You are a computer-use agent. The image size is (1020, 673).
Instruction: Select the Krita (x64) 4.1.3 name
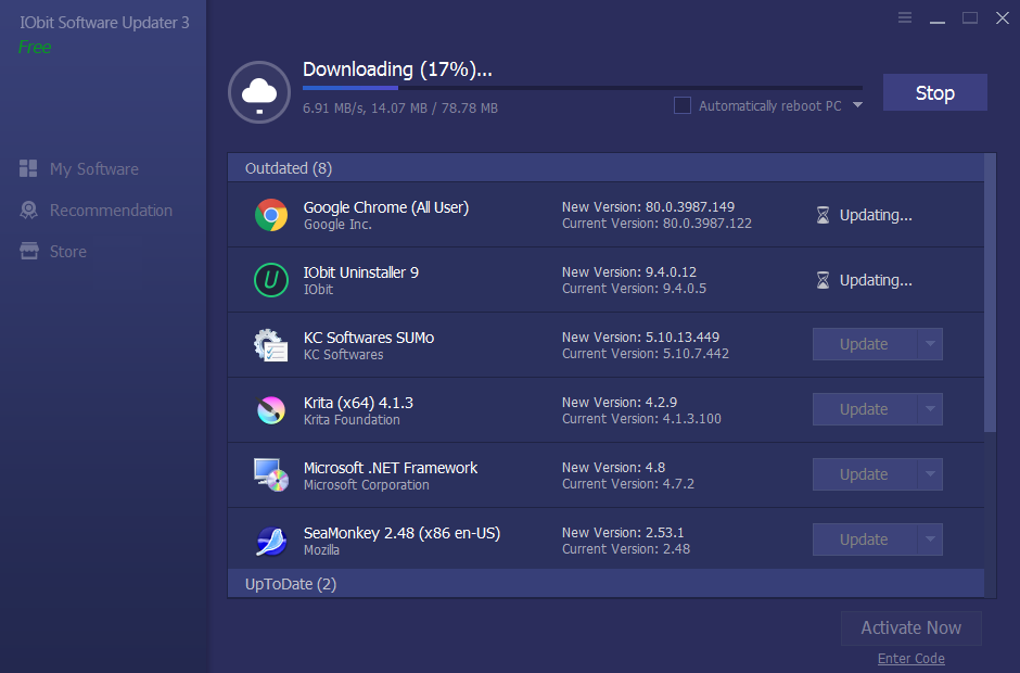pos(358,402)
